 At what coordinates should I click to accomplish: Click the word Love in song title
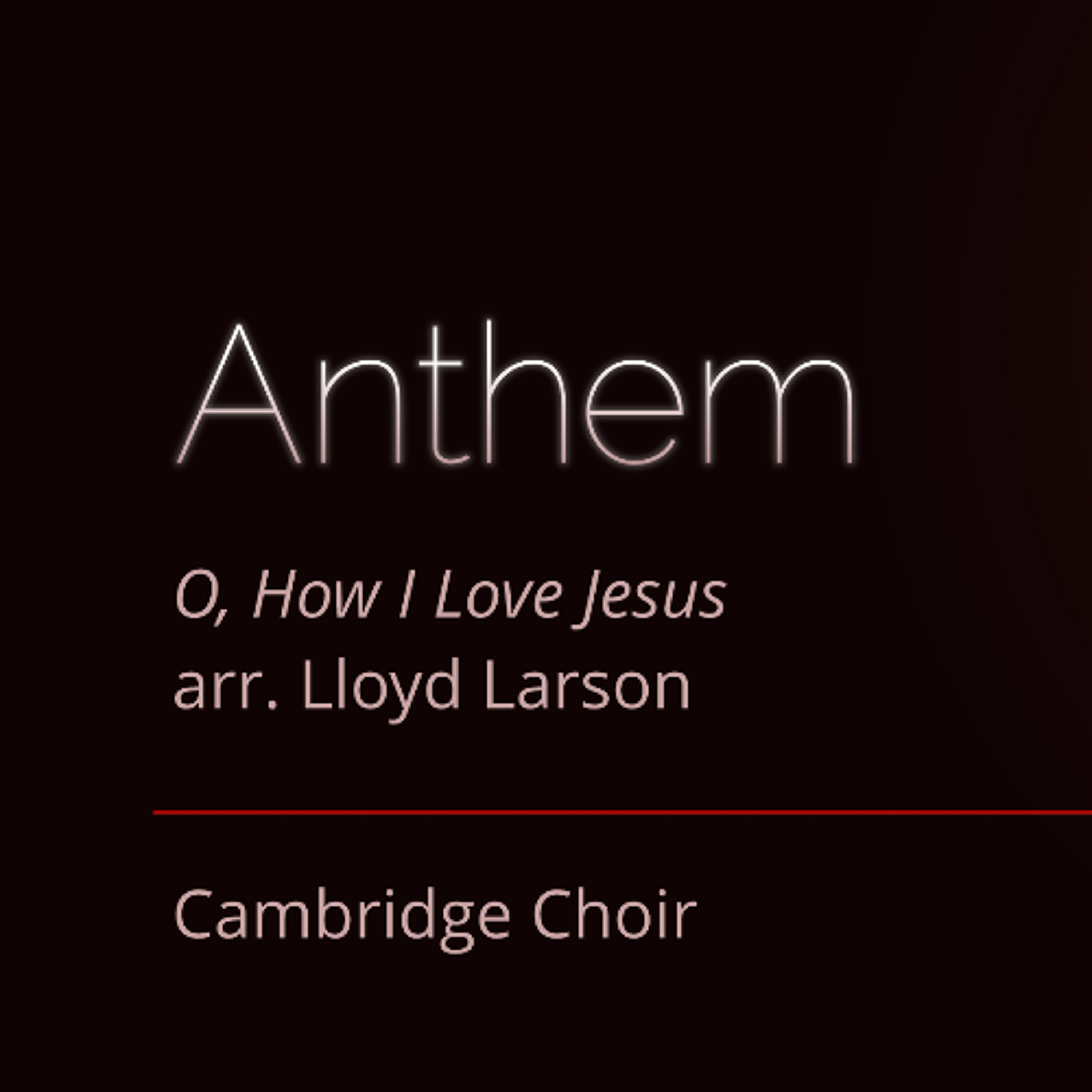tap(499, 595)
